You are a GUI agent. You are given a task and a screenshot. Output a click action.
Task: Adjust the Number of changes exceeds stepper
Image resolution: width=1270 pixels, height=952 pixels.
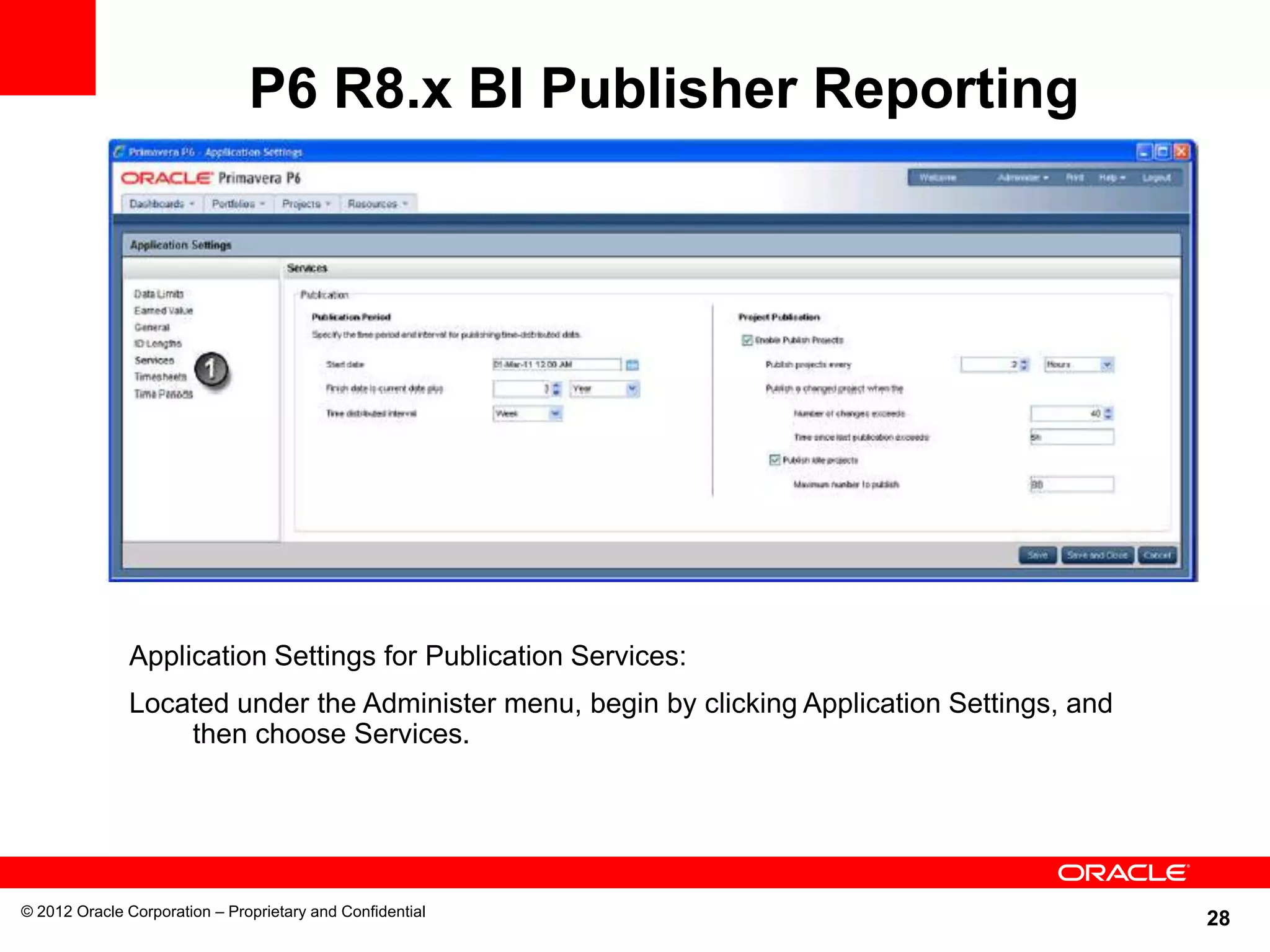coord(1108,413)
